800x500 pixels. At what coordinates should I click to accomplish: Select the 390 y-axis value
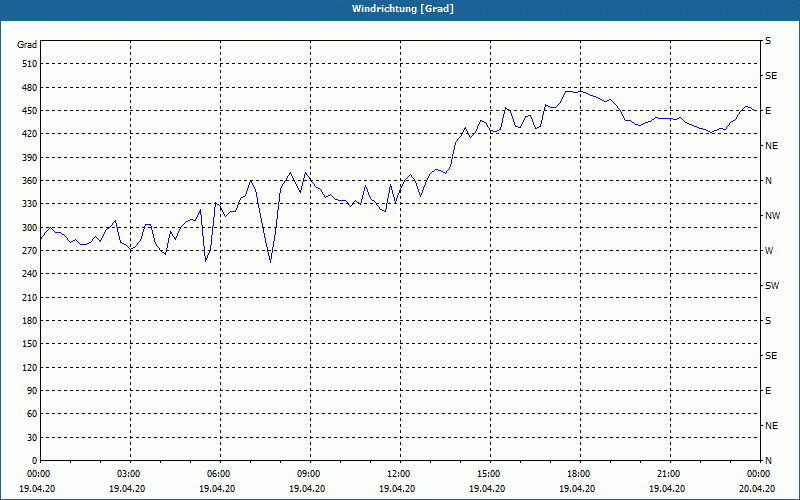(30, 158)
